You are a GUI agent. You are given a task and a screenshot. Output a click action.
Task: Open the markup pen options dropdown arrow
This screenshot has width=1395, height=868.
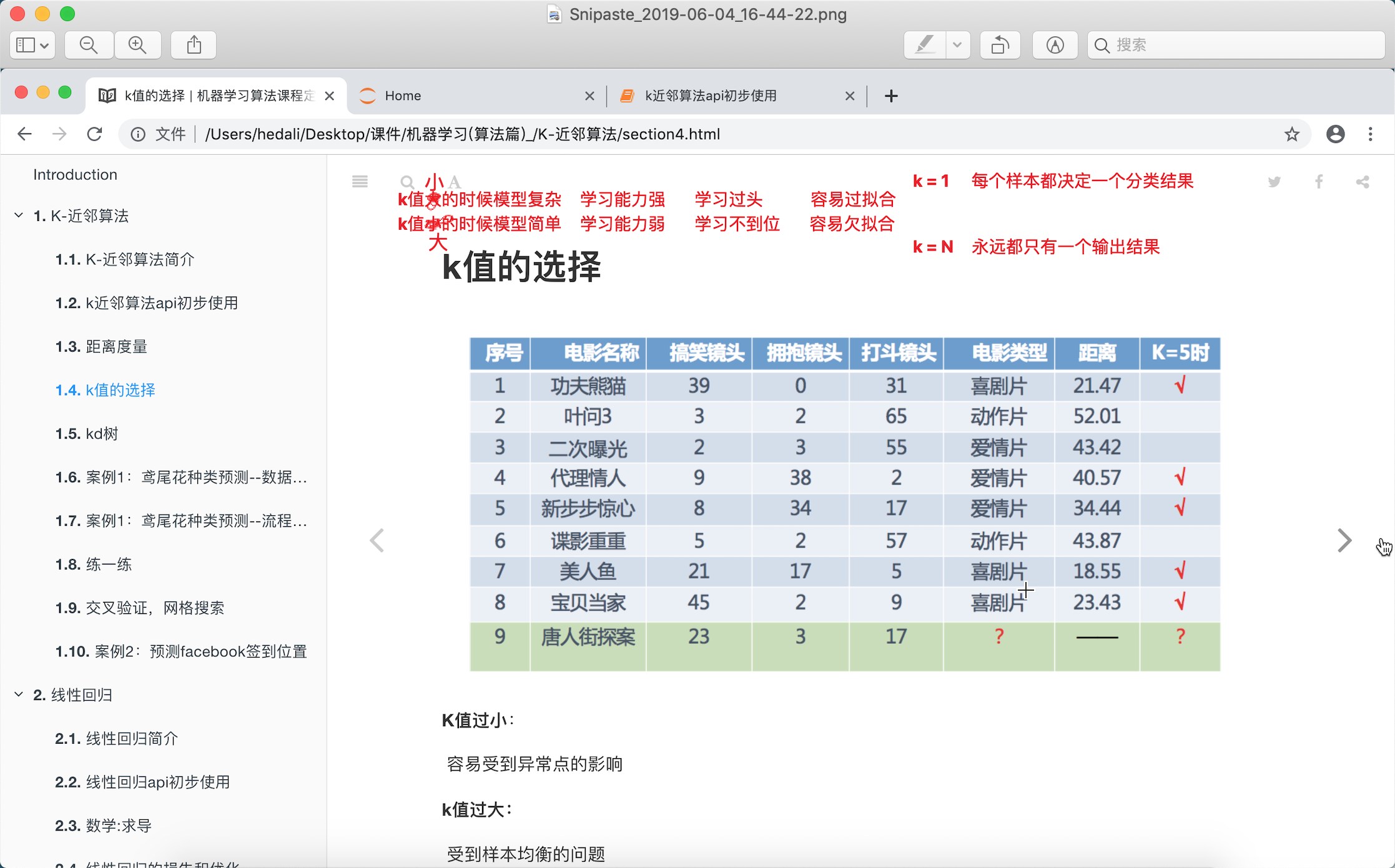click(x=957, y=45)
